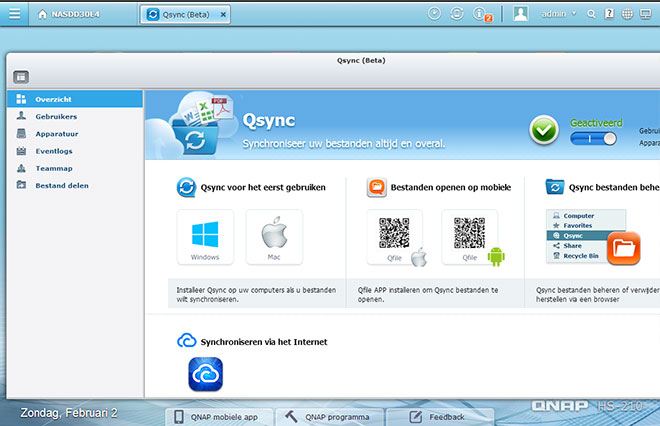This screenshot has height=426, width=660.
Task: Click the Qsync voor het eerst gebruiken icon
Action: [186, 187]
